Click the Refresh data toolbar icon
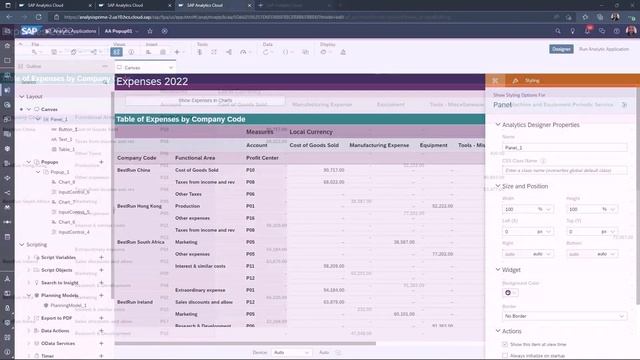 pyautogui.click(x=266, y=52)
